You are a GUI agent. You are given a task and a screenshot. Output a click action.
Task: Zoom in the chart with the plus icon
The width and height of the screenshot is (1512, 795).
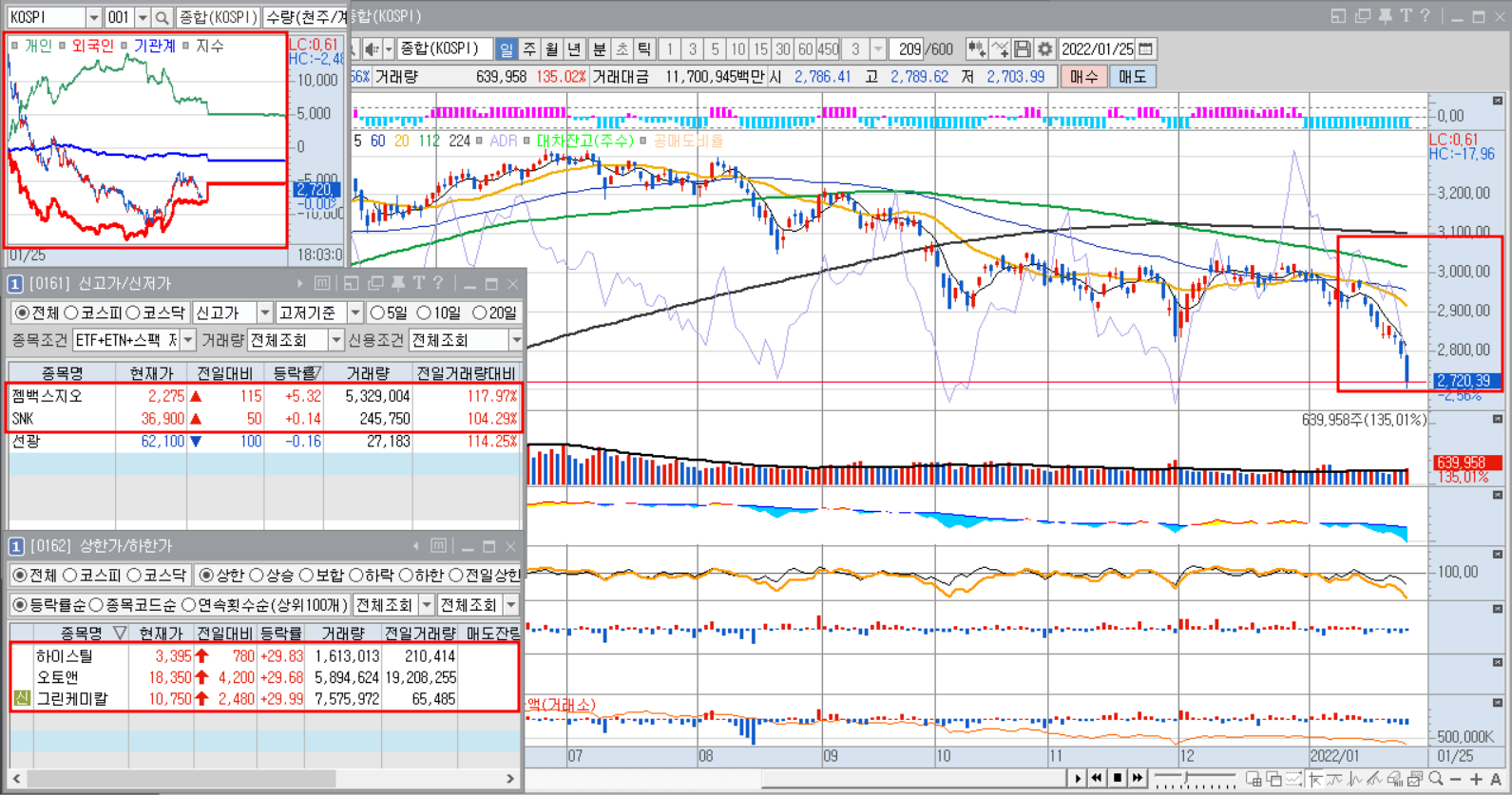click(x=1476, y=779)
